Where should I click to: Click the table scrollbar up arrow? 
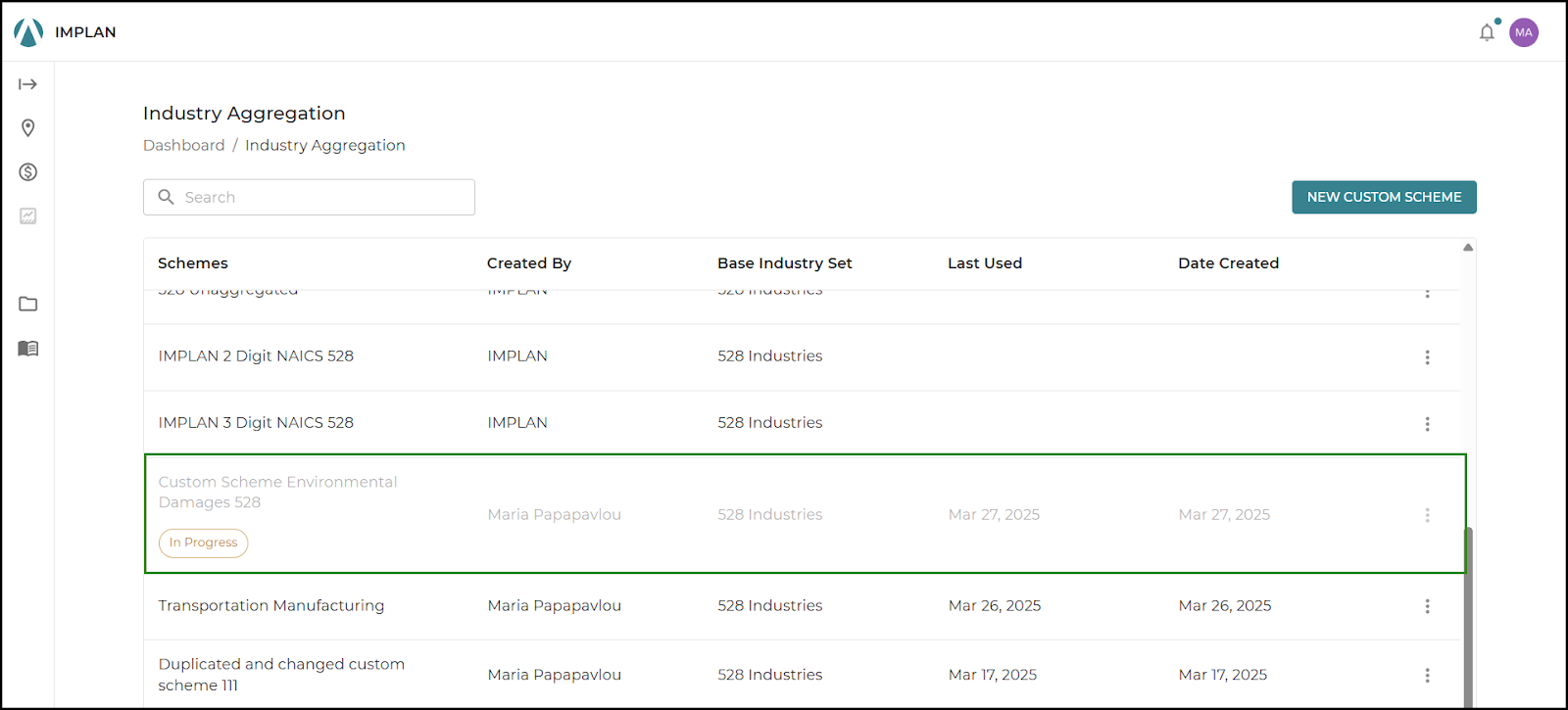pyautogui.click(x=1468, y=247)
